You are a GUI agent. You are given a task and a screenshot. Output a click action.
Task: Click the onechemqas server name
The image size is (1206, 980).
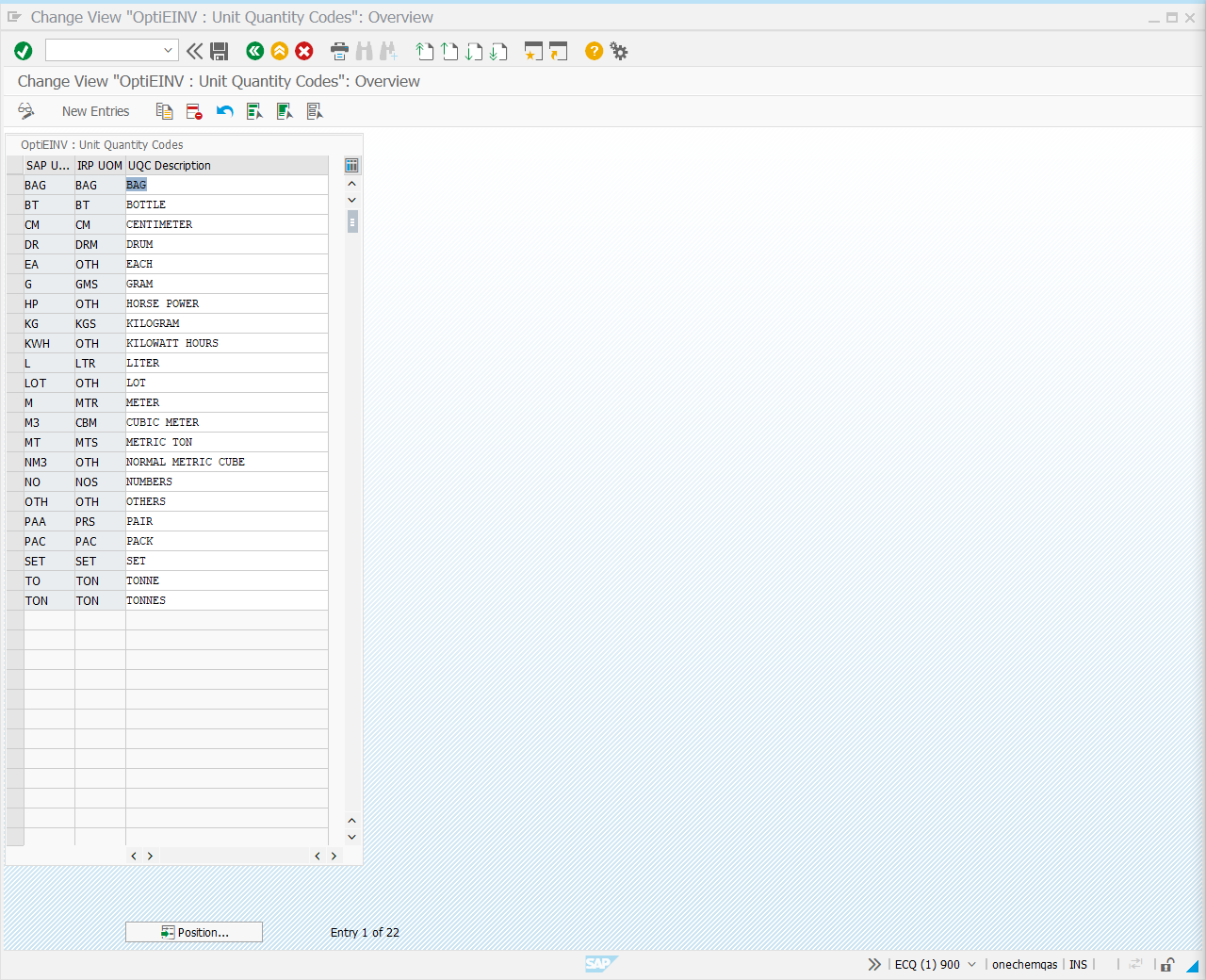coord(1024,964)
